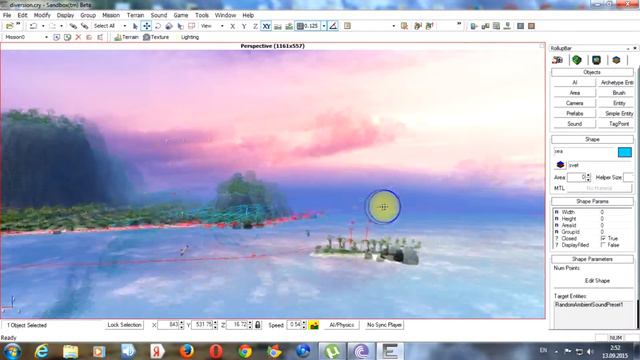640x360 pixels.
Task: Open the grid snap size dropdown arrow
Action: [324, 26]
